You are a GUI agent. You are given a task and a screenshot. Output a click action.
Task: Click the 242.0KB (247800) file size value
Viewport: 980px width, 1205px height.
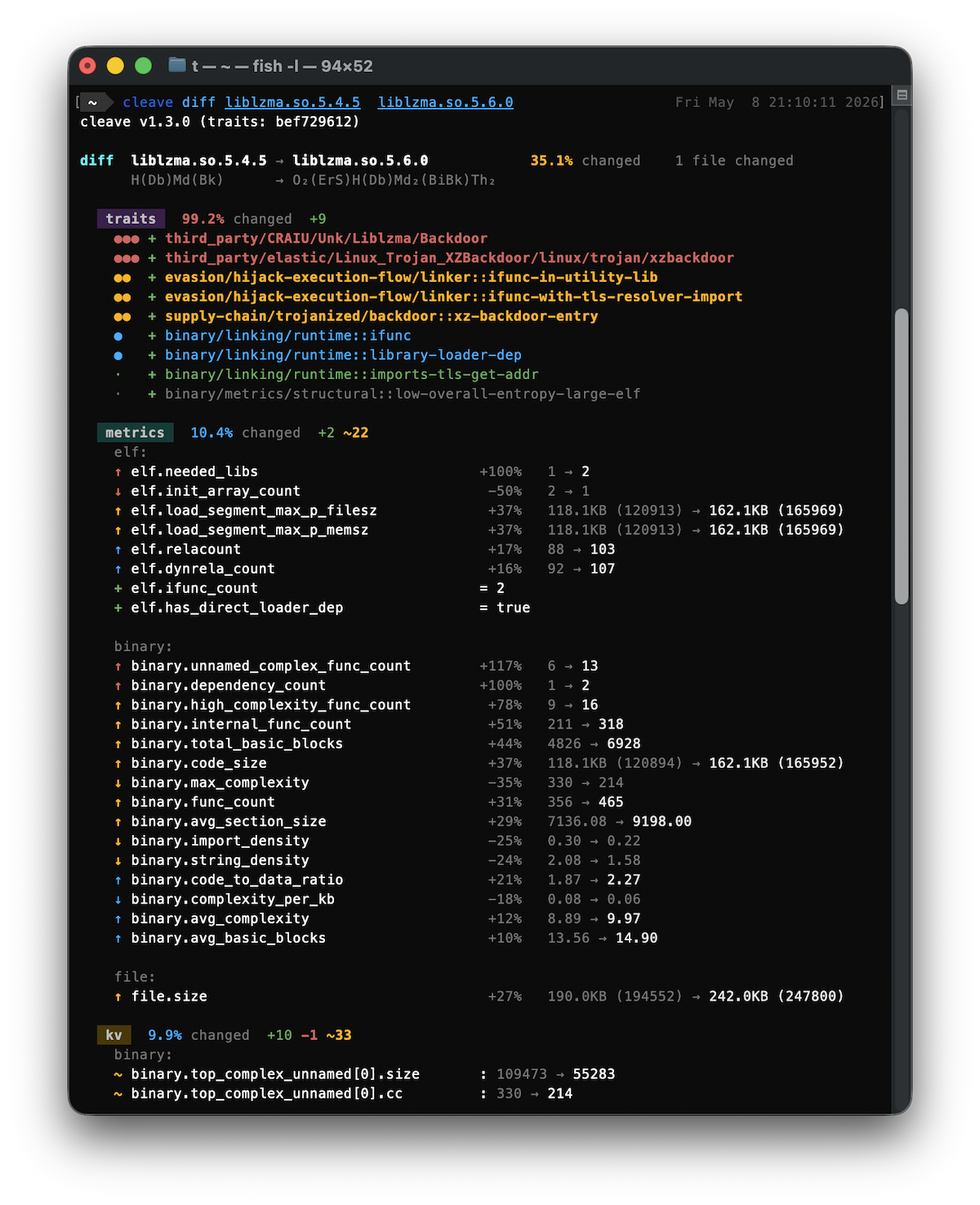[x=776, y=997]
